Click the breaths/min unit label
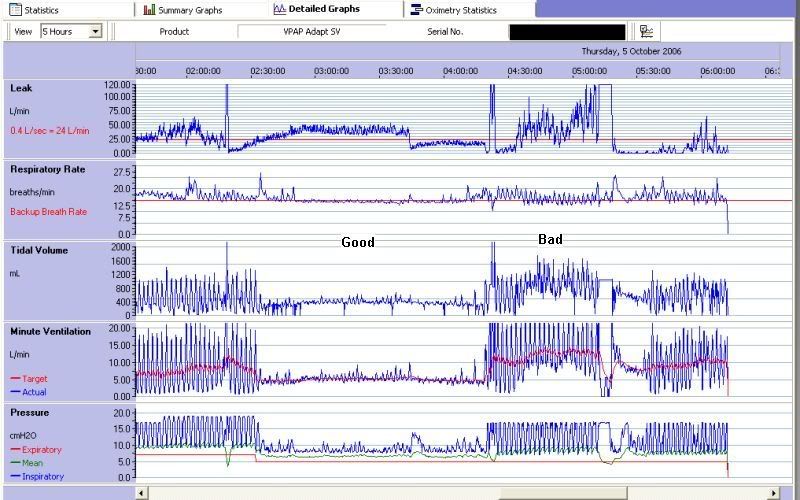800x500 pixels. (32, 192)
